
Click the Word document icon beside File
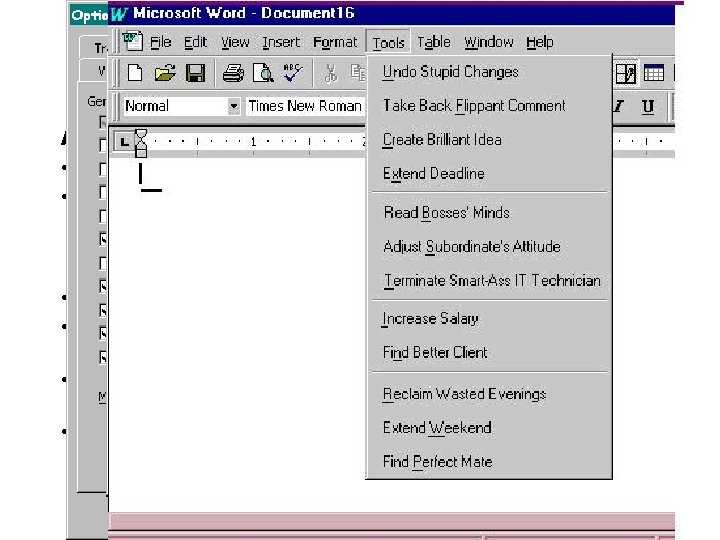click(133, 41)
